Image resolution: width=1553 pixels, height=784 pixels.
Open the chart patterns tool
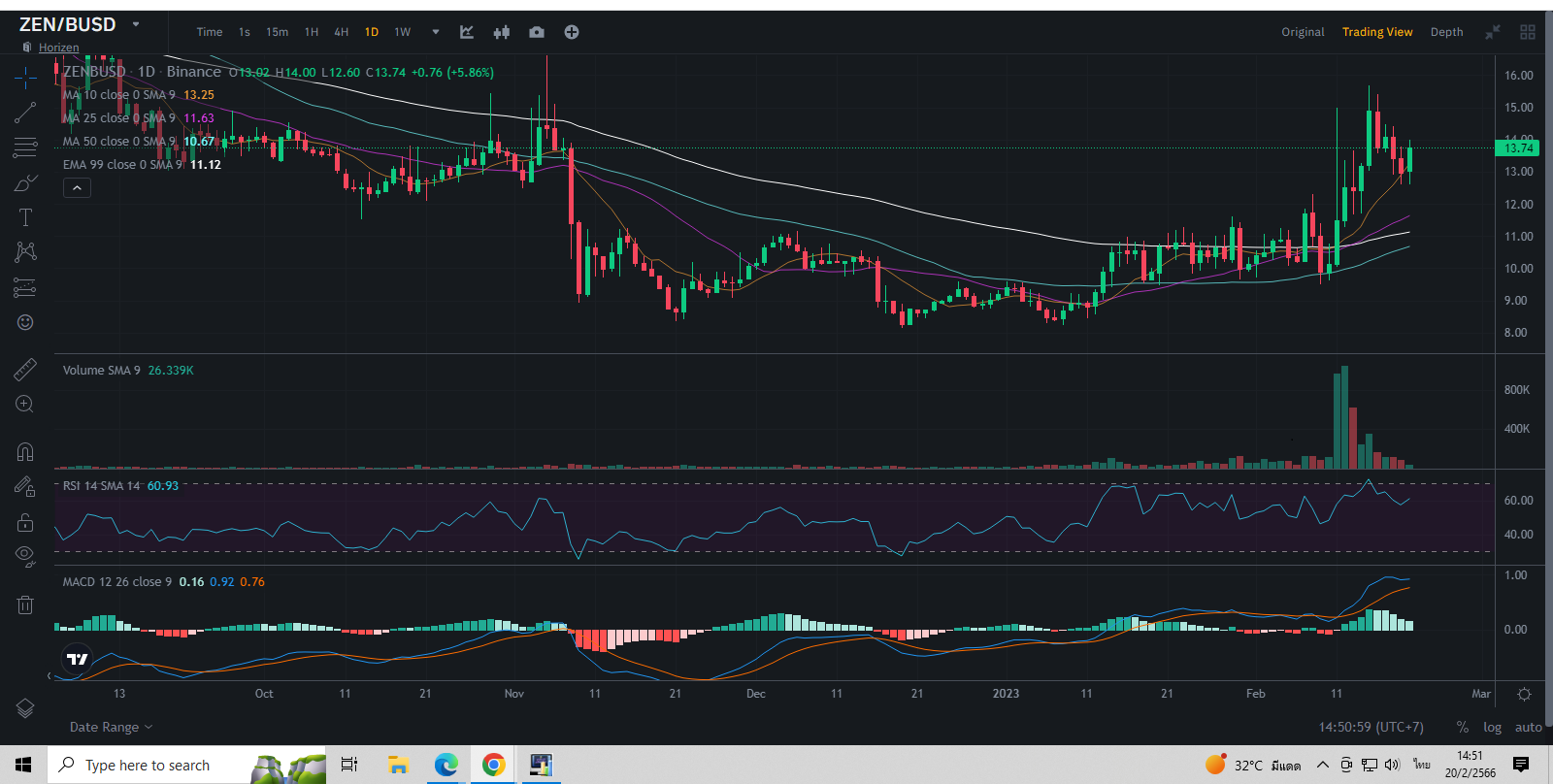pos(25,252)
